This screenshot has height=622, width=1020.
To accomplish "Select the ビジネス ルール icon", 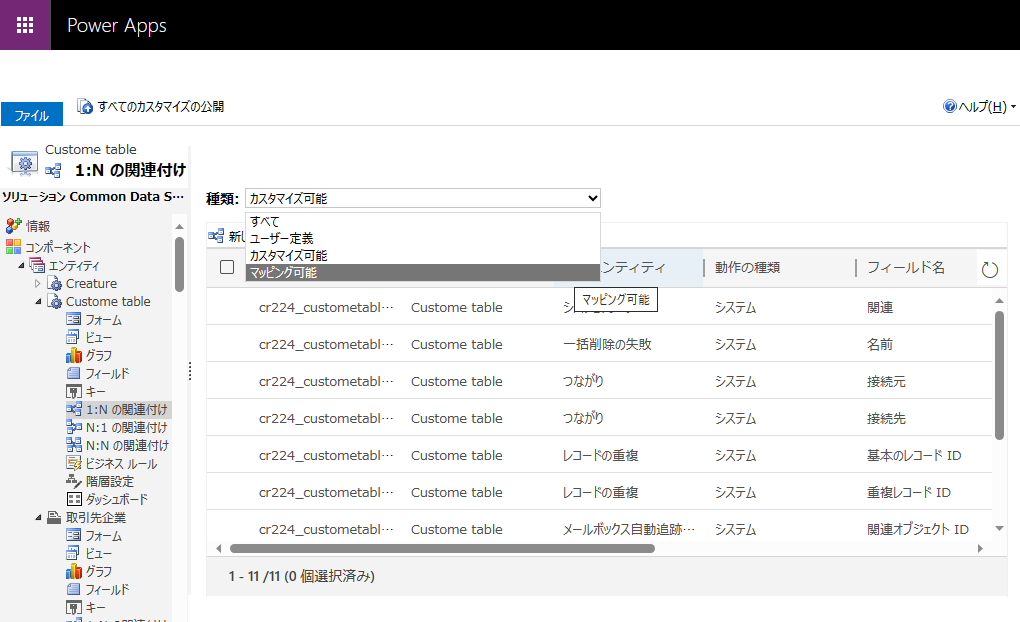I will [x=74, y=463].
